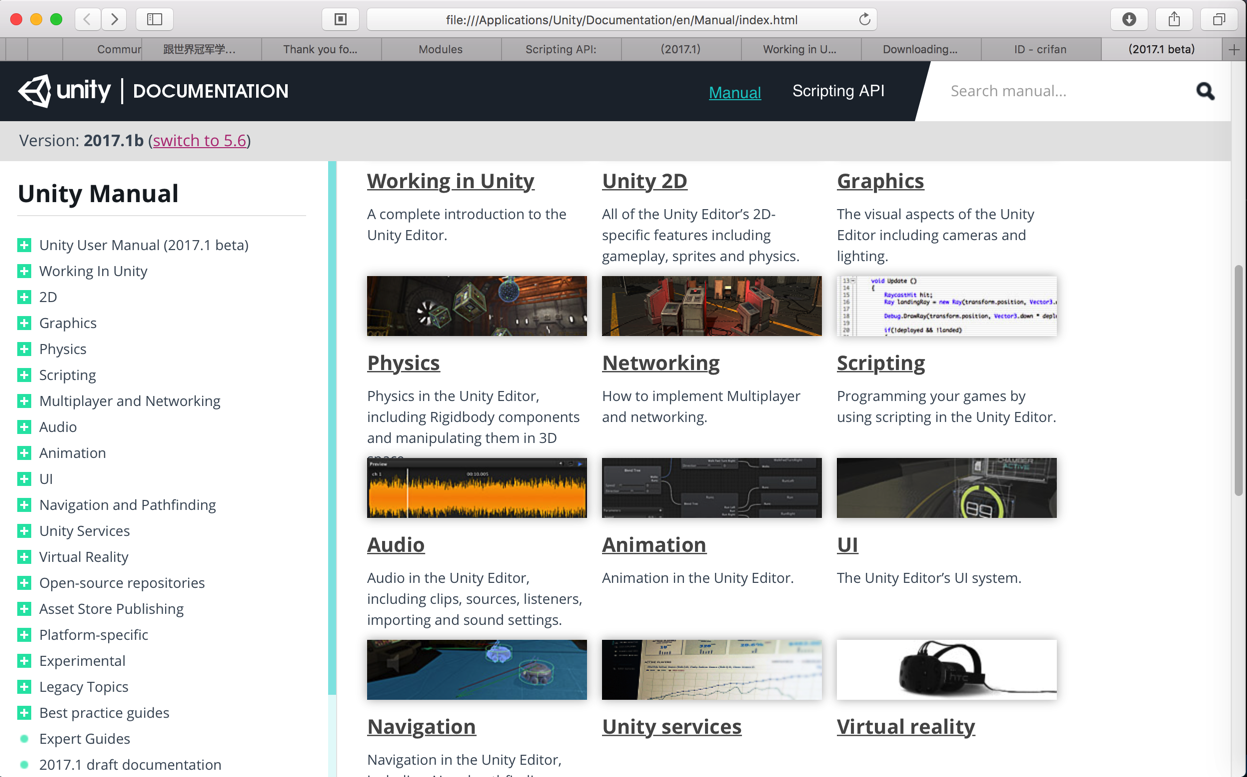
Task: Expand Asset Store Publishing node
Action: [24, 609]
